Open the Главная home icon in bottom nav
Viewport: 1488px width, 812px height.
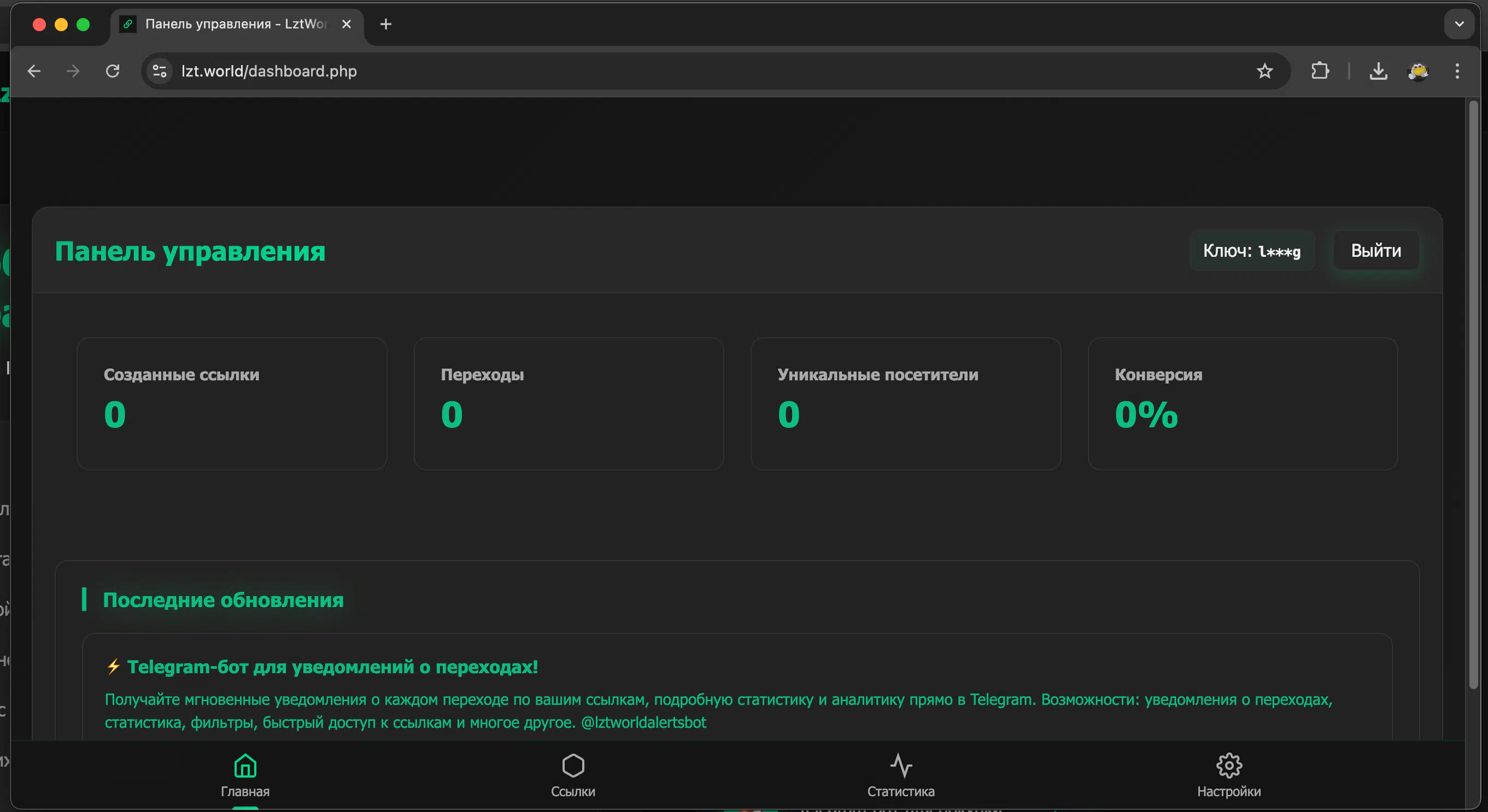coord(245,766)
